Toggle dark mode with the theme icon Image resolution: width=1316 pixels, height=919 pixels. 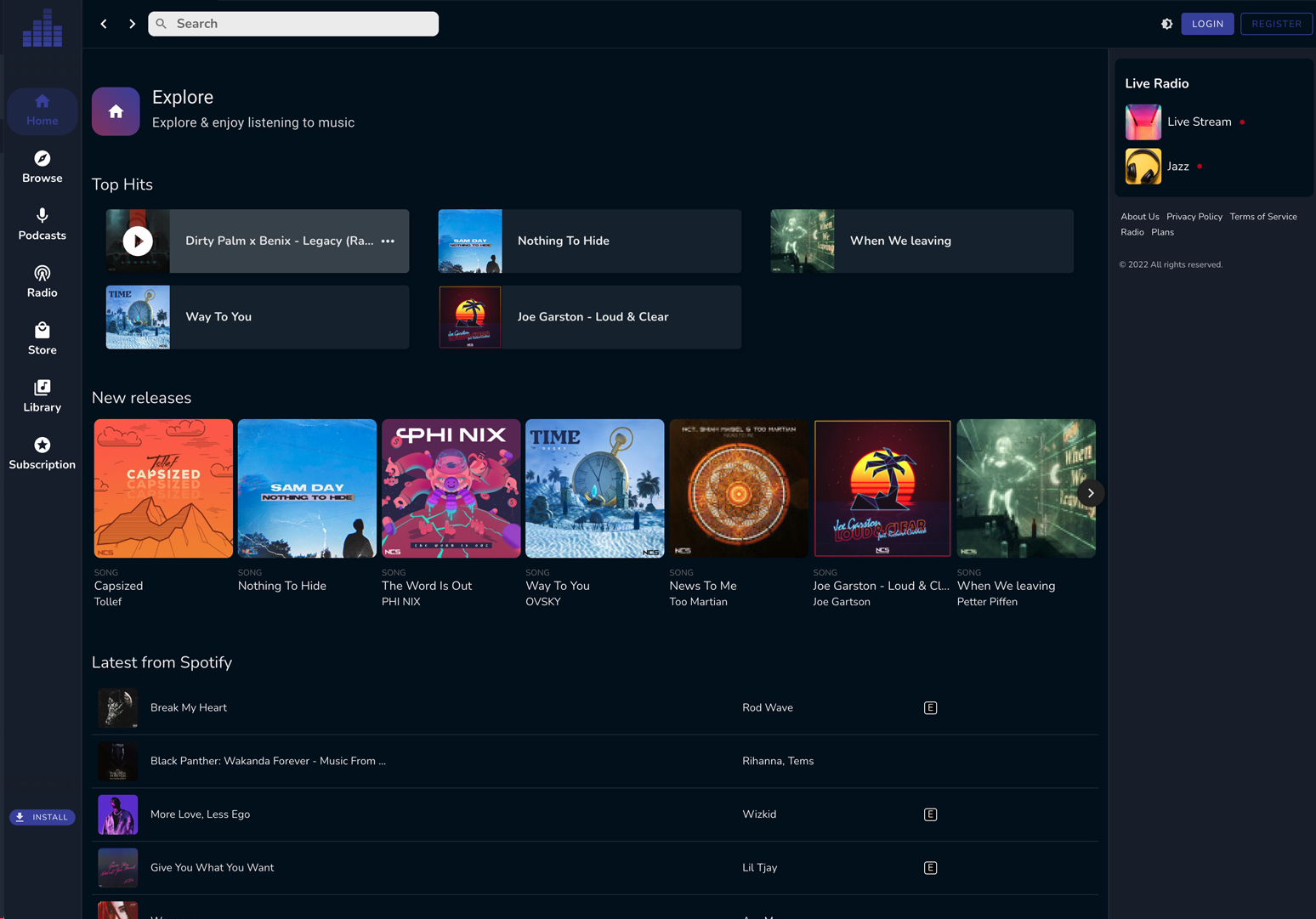(x=1167, y=24)
